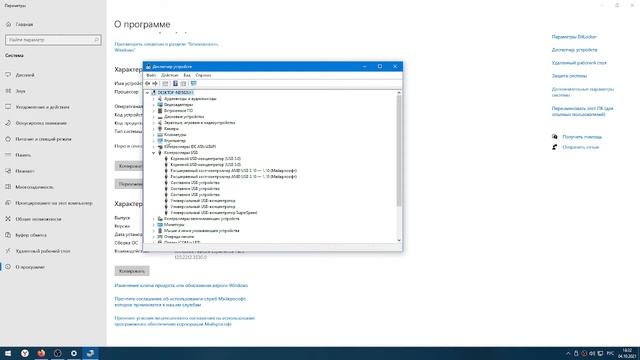Expand Monitors (Мониторы) node
The image size is (640, 360).
pos(154,224)
